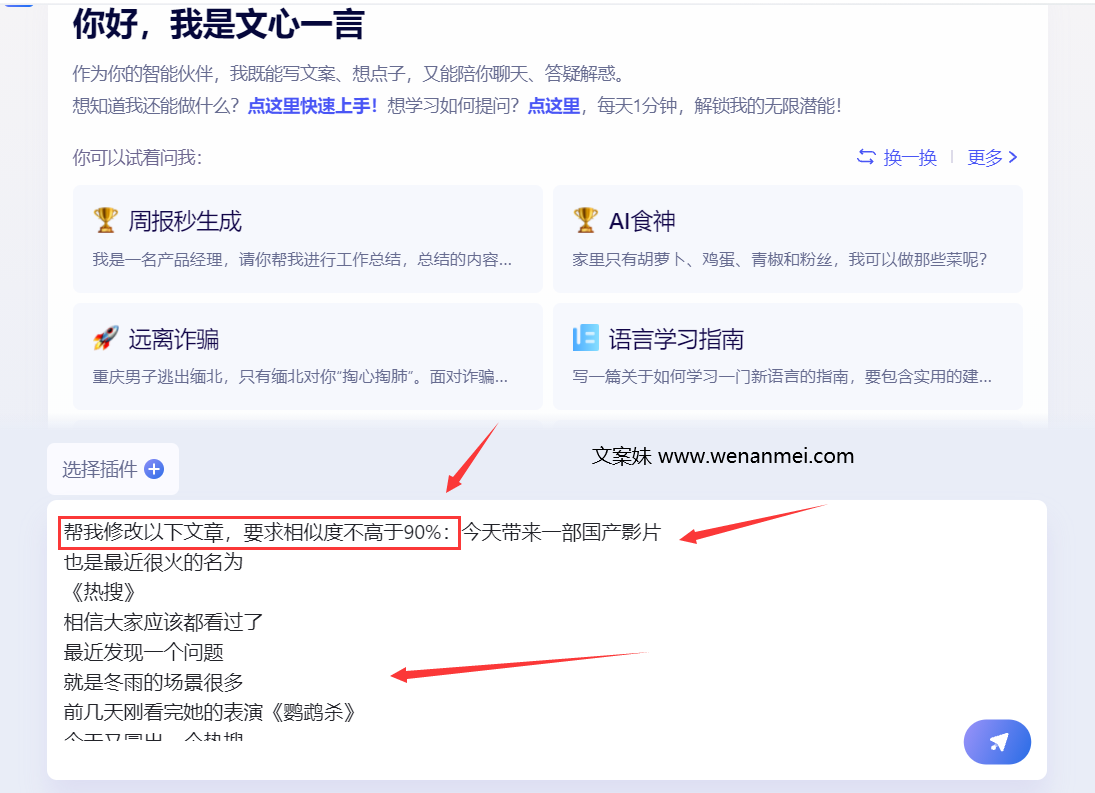This screenshot has height=793, width=1095.
Task: Expand more suggestions via the 更多 chevron
Action: [x=1013, y=157]
